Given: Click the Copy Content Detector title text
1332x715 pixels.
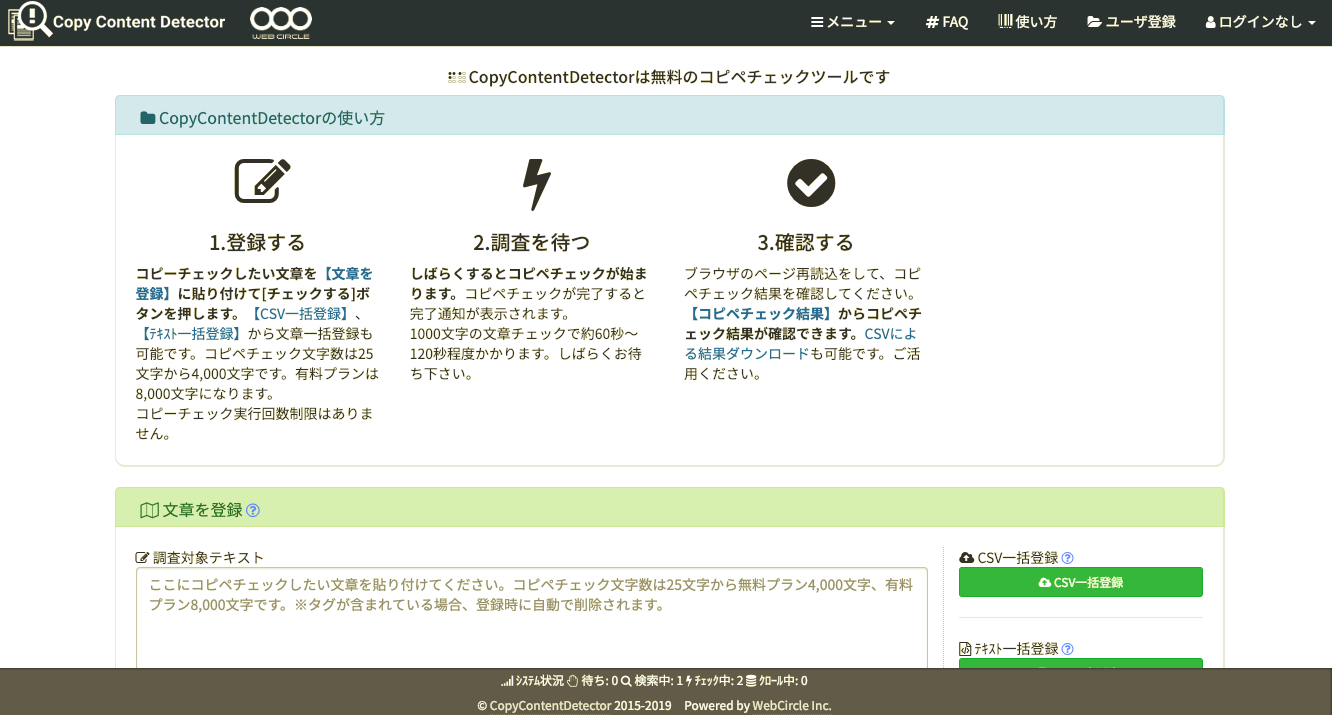Looking at the screenshot, I should pos(139,22).
